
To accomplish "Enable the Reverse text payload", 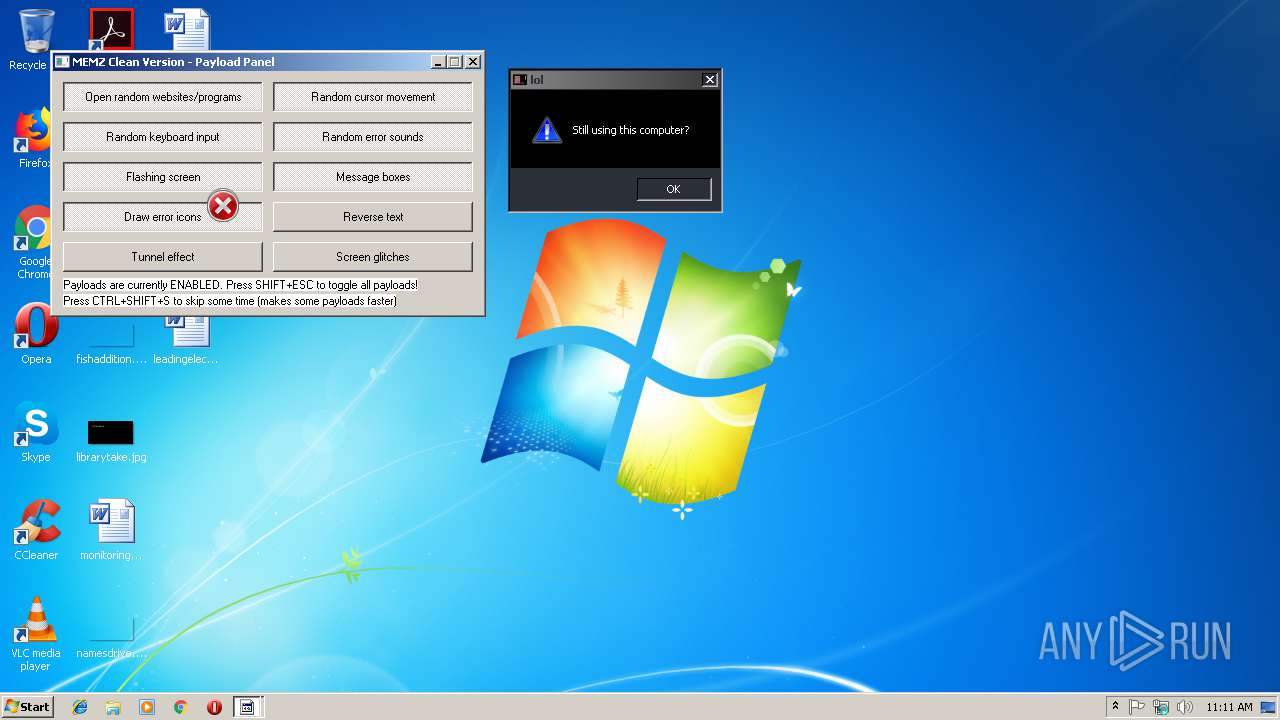I will click(373, 217).
